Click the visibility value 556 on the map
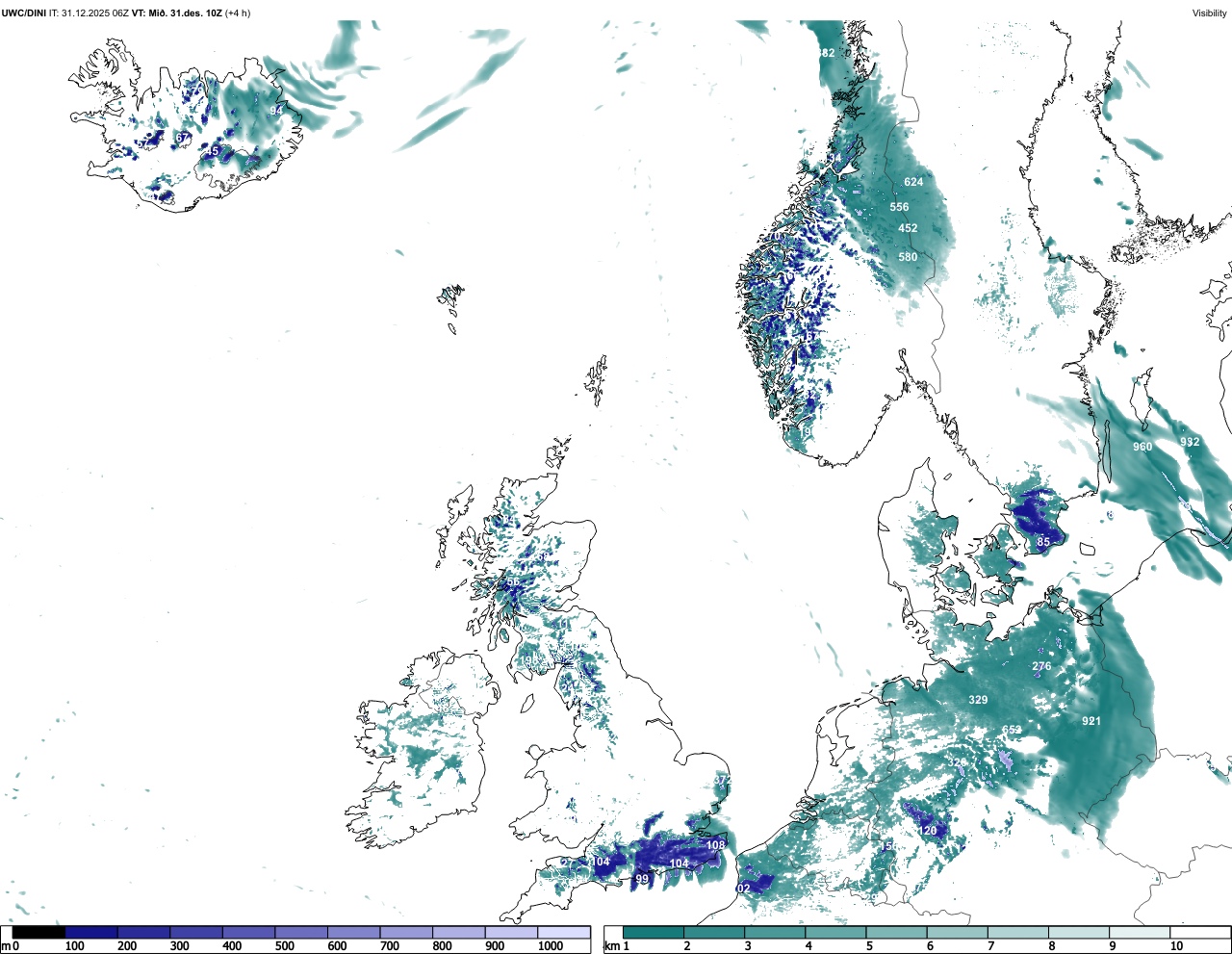 (899, 207)
